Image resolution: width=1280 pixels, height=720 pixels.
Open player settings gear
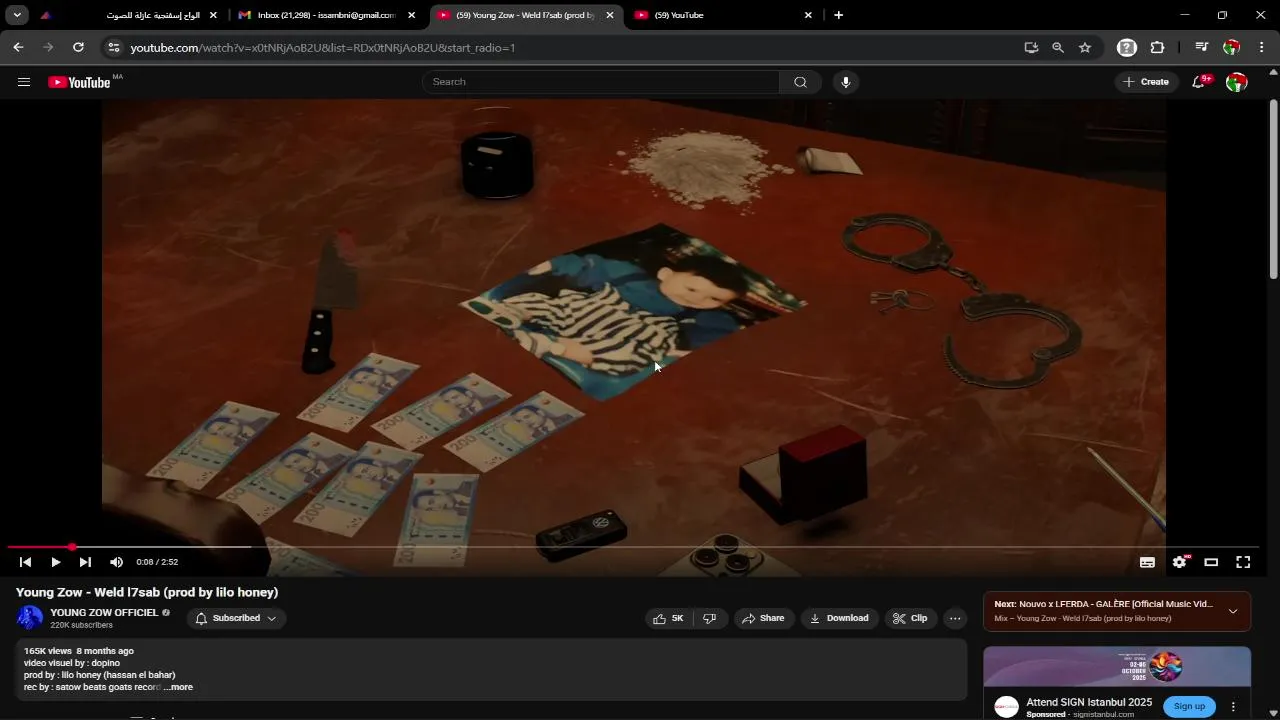coord(1179,562)
